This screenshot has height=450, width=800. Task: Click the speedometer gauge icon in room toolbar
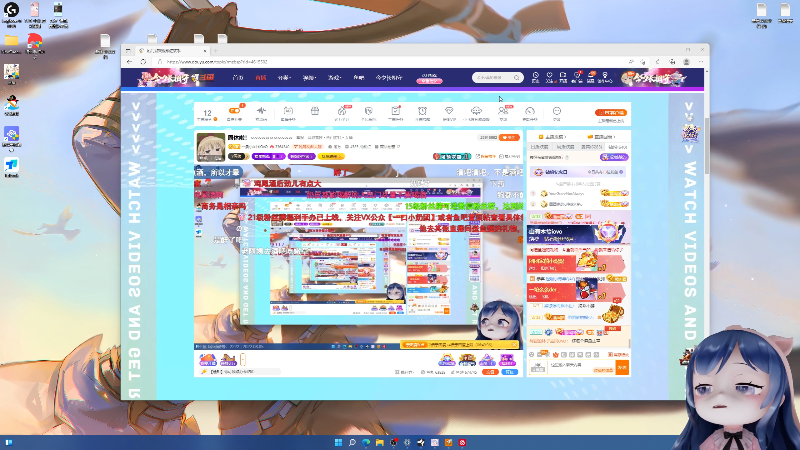pos(530,110)
